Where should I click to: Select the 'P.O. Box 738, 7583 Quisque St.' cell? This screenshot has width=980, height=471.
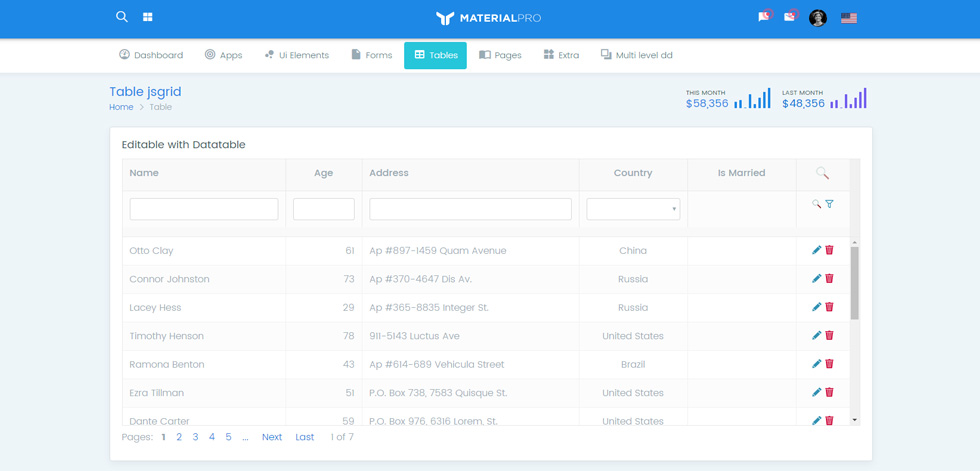tap(471, 393)
